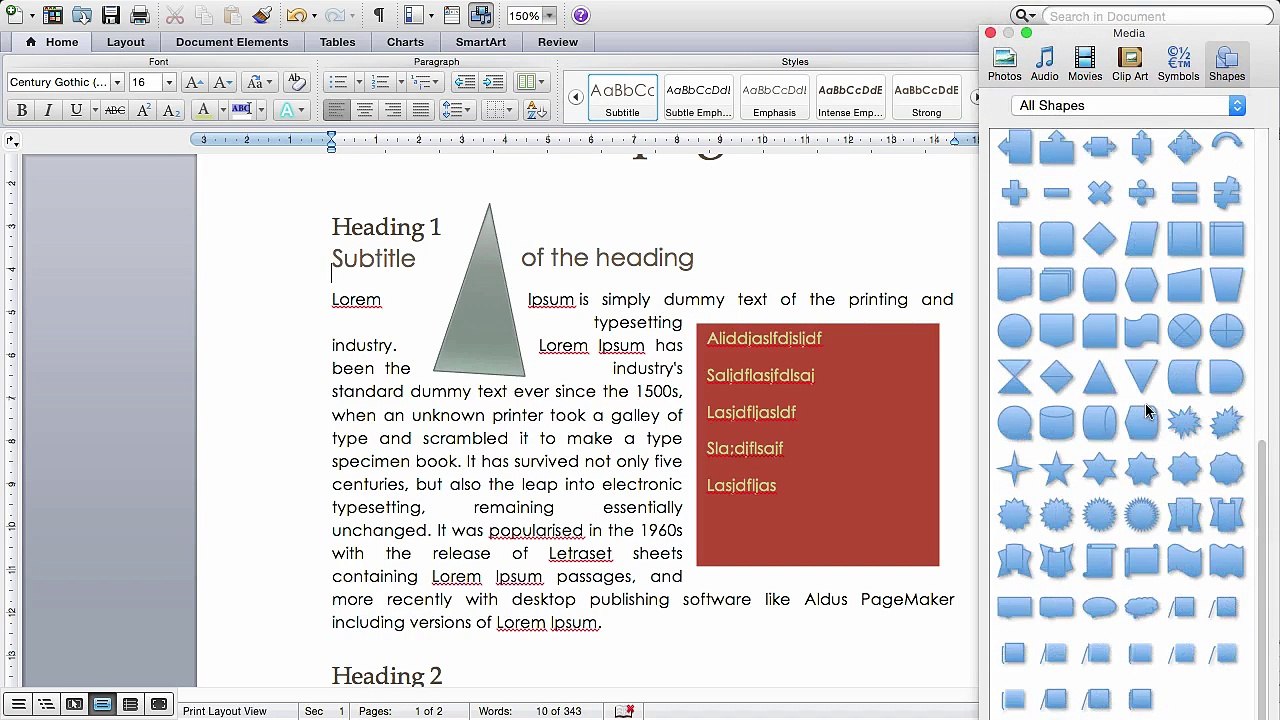The height and width of the screenshot is (720, 1280).
Task: Center align text
Action: [365, 110]
